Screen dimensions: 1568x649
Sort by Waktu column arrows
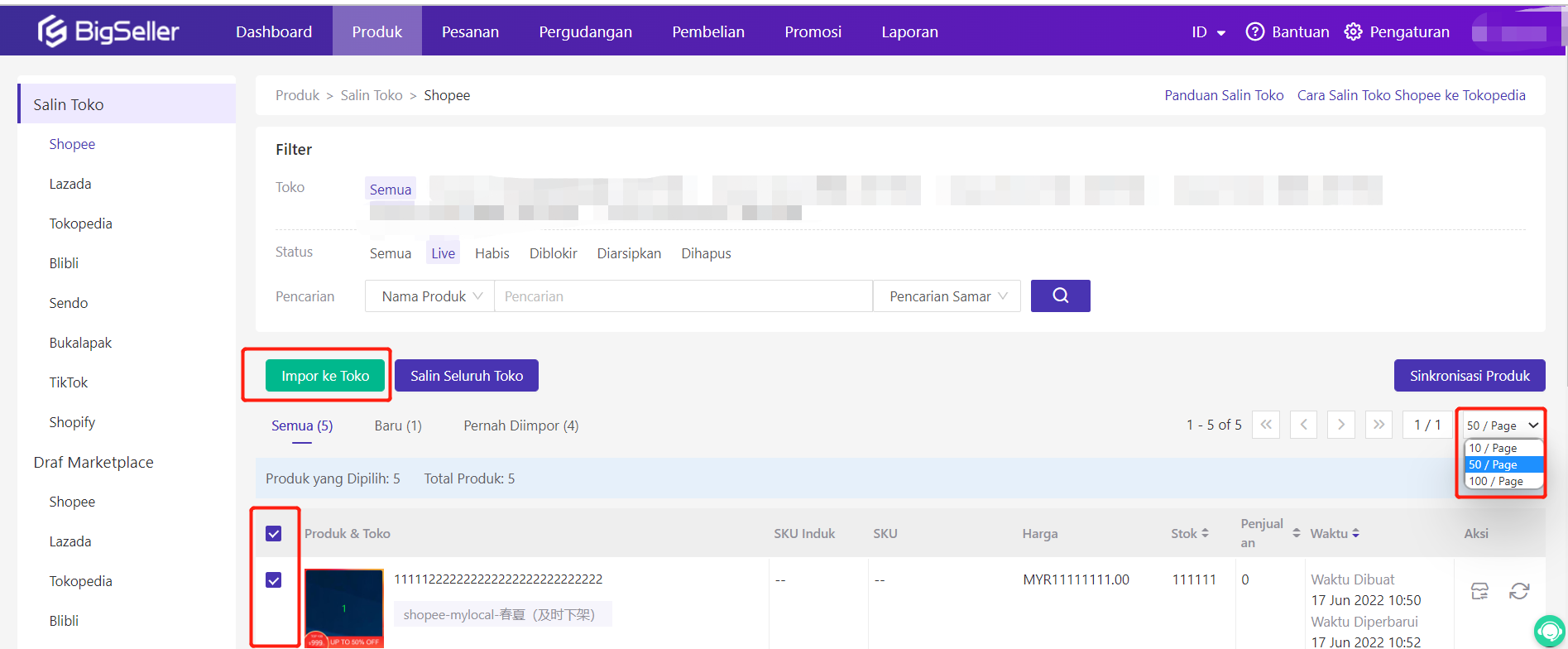[1355, 533]
